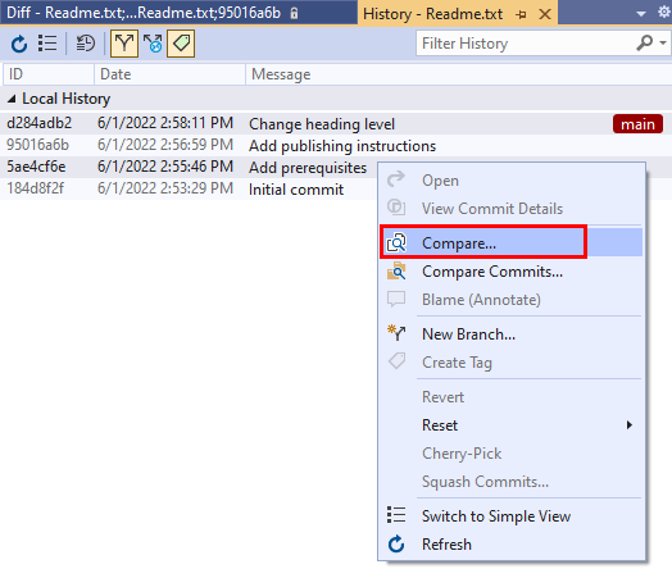Open the Filter History search dropdown arrow
This screenshot has height=569, width=672.
click(663, 43)
